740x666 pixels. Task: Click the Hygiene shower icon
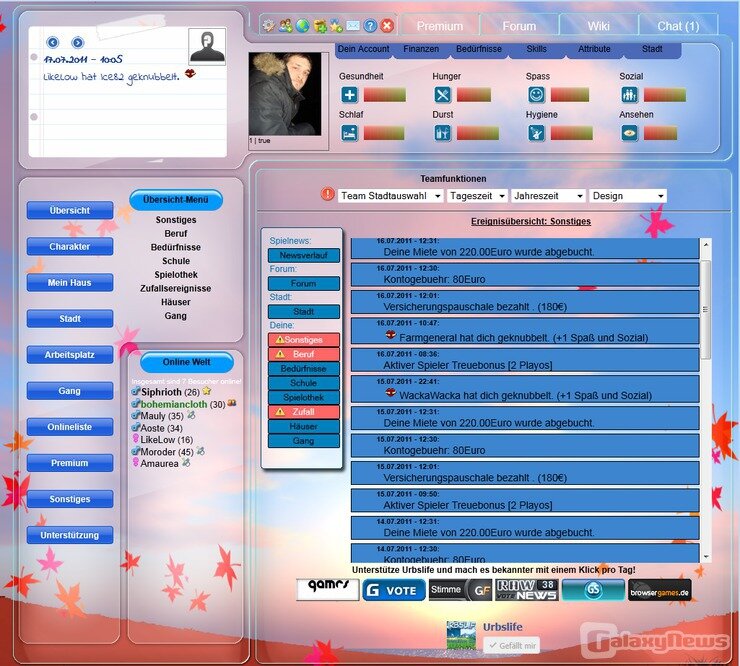(x=536, y=133)
